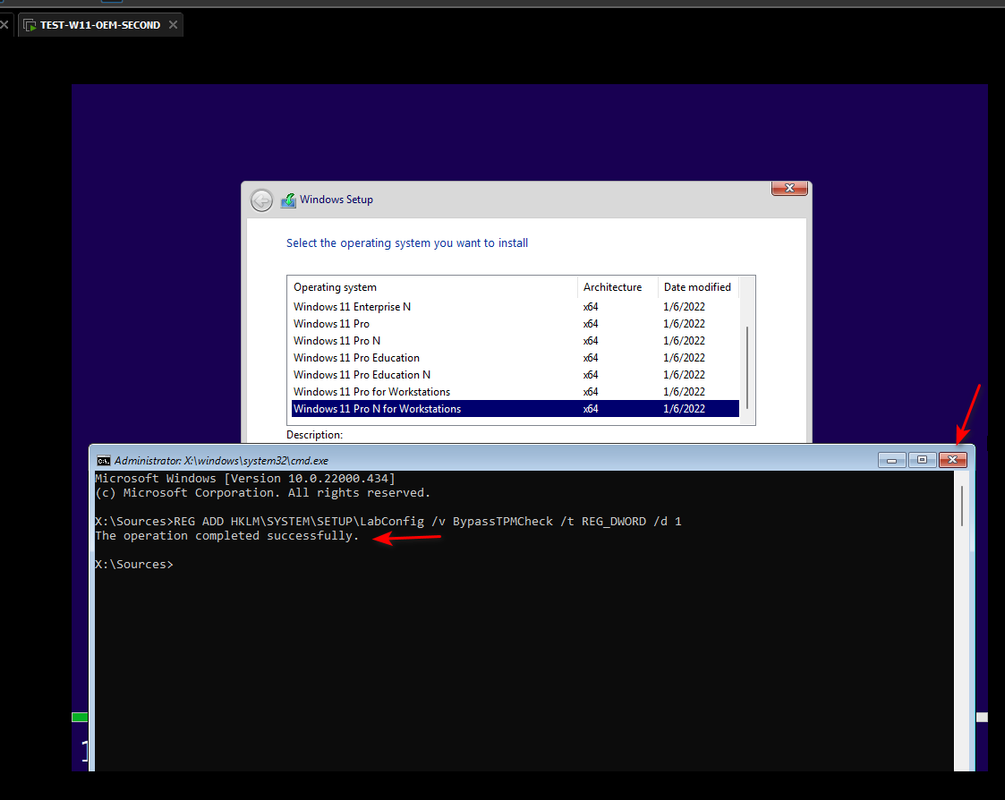Click the X:\Sources> command prompt line
The height and width of the screenshot is (800, 1005).
tap(134, 564)
